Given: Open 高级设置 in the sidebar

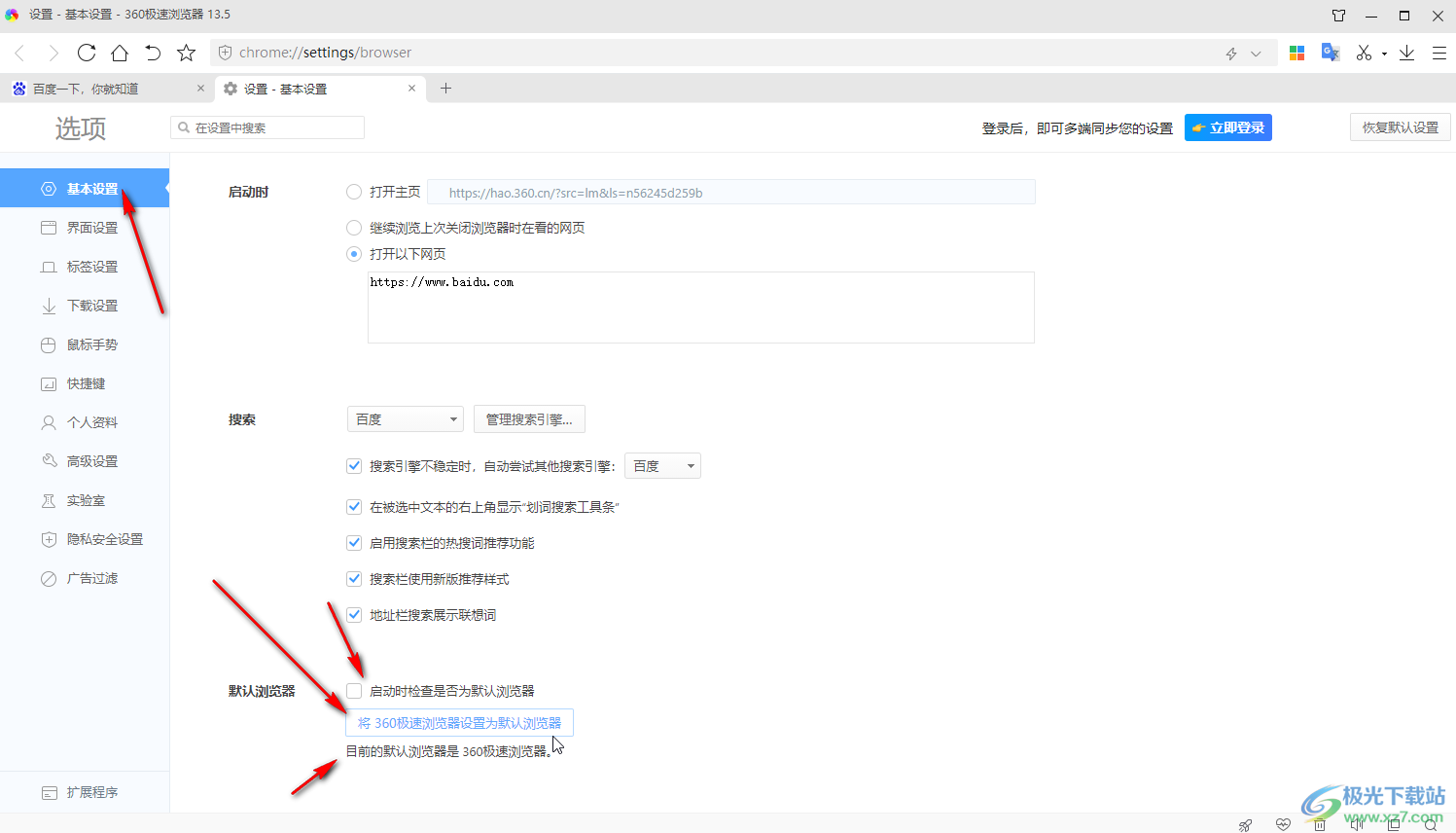Looking at the screenshot, I should pos(85,461).
